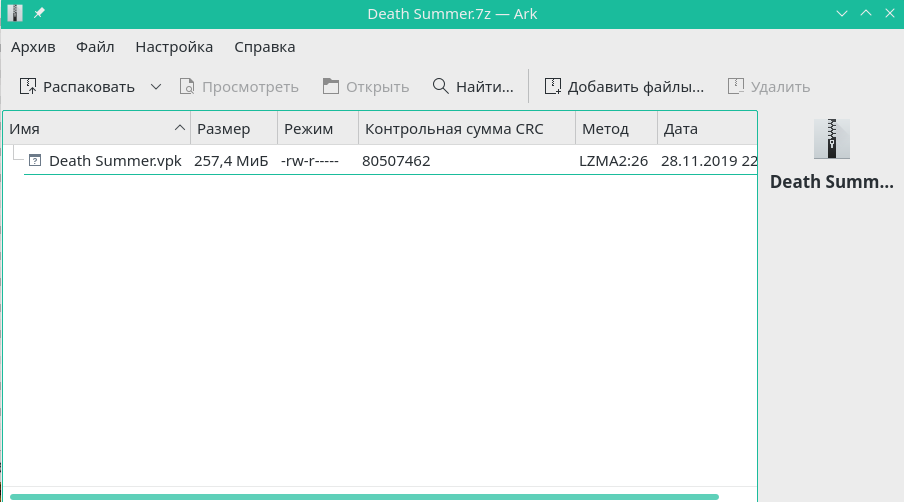
Task: Click the Death Summ... archive name label
Action: coord(831,182)
